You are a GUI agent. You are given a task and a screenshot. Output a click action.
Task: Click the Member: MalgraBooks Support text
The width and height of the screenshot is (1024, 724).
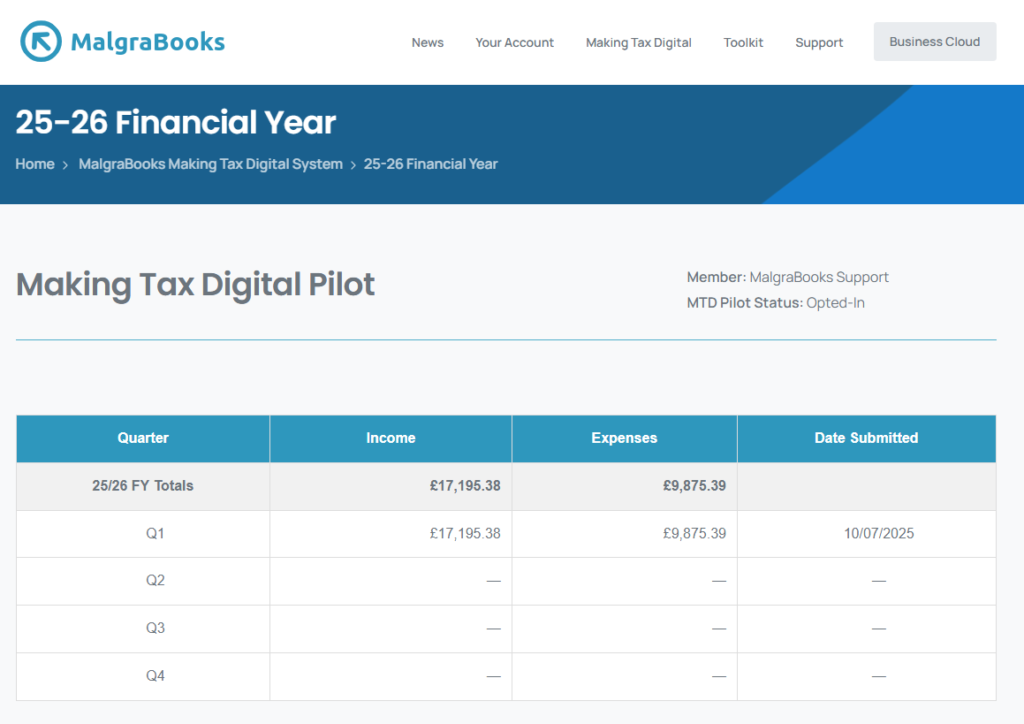tap(788, 277)
